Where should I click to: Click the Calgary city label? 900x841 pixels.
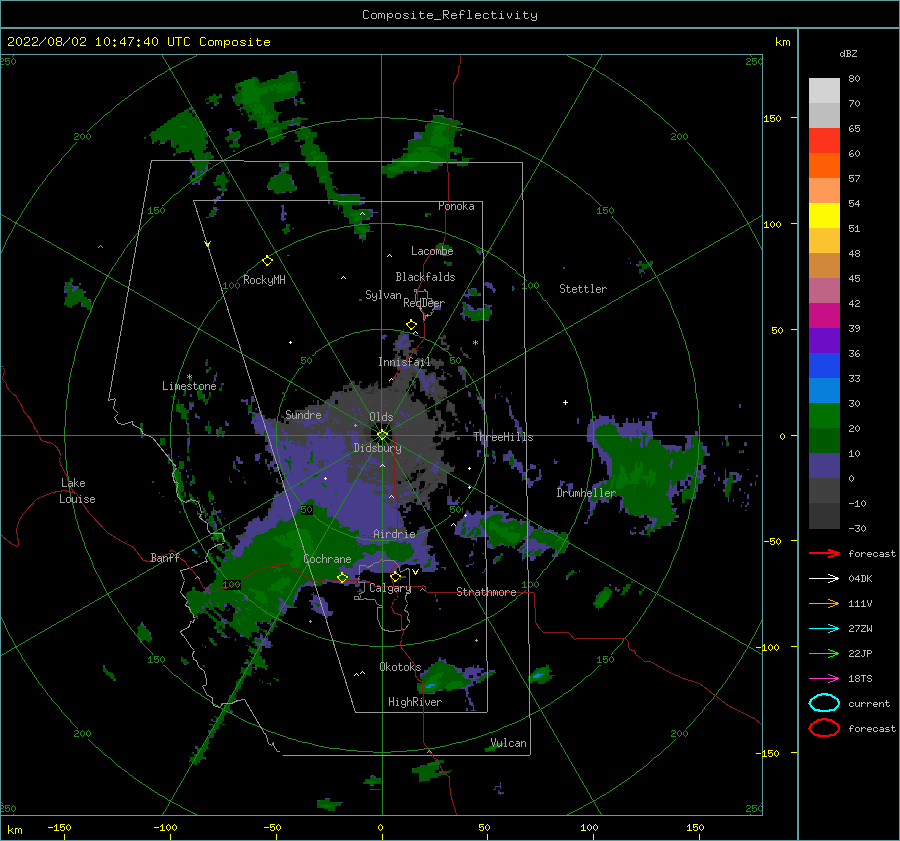click(390, 588)
